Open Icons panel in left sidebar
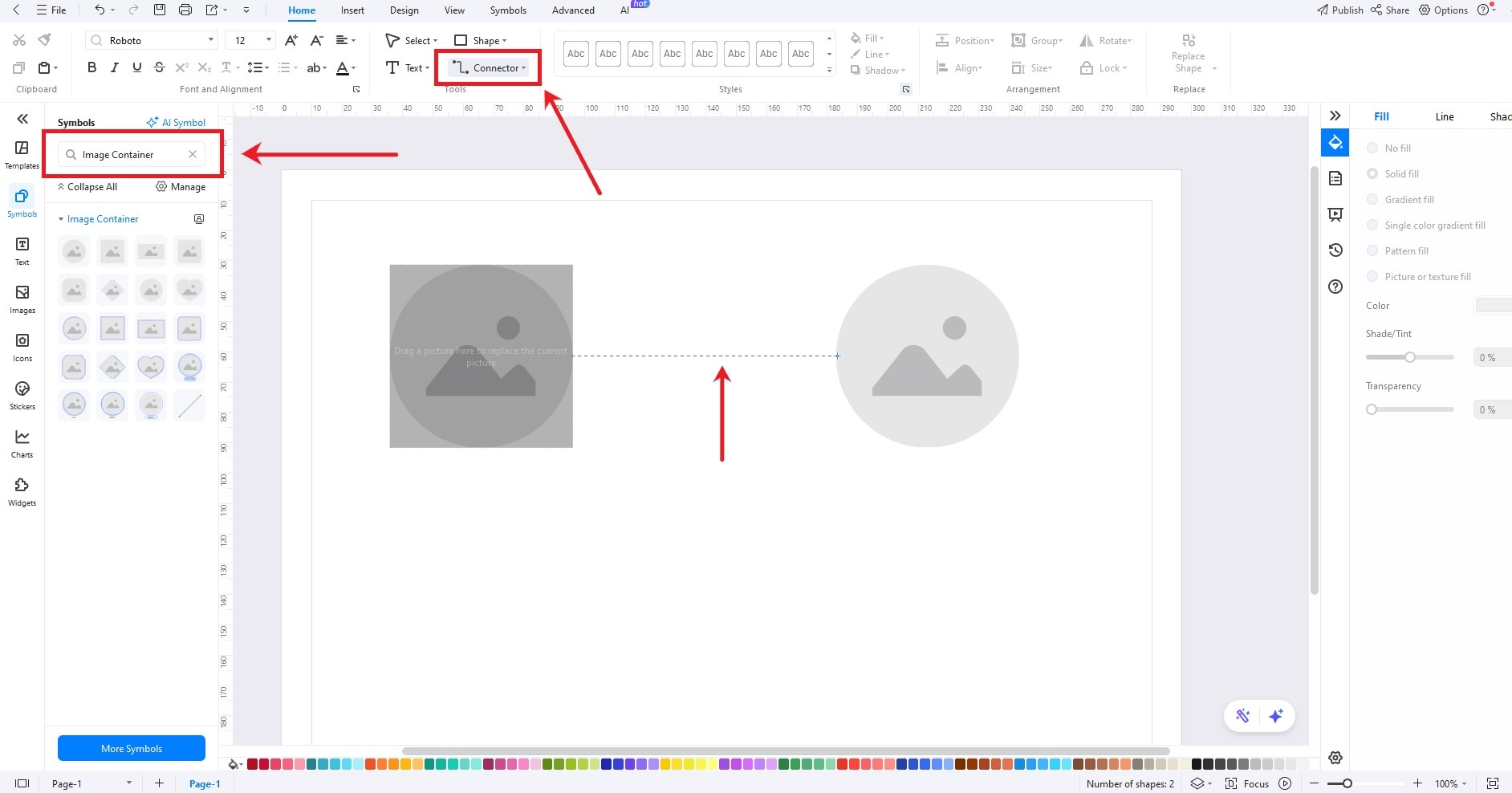 coord(22,347)
